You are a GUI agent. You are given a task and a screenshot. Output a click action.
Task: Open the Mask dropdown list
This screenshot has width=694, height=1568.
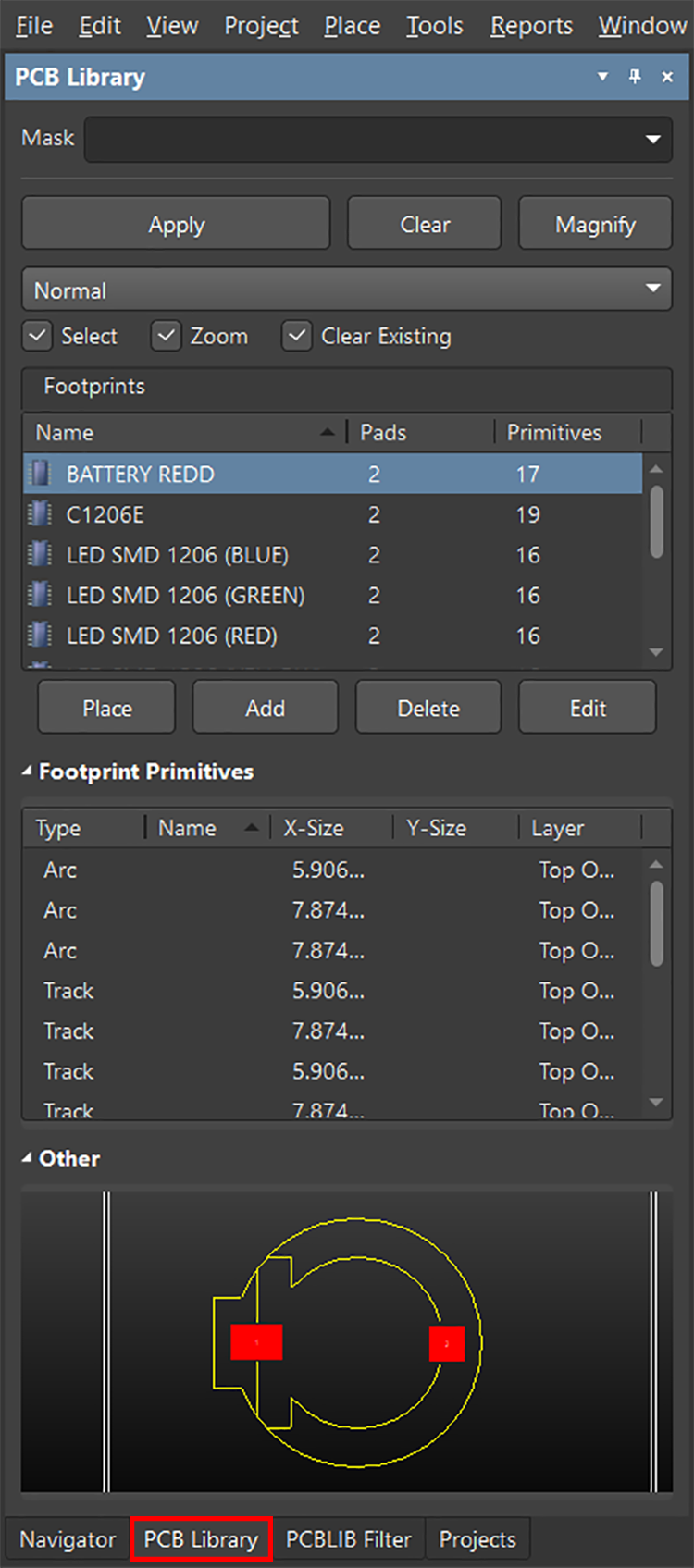pyautogui.click(x=652, y=140)
